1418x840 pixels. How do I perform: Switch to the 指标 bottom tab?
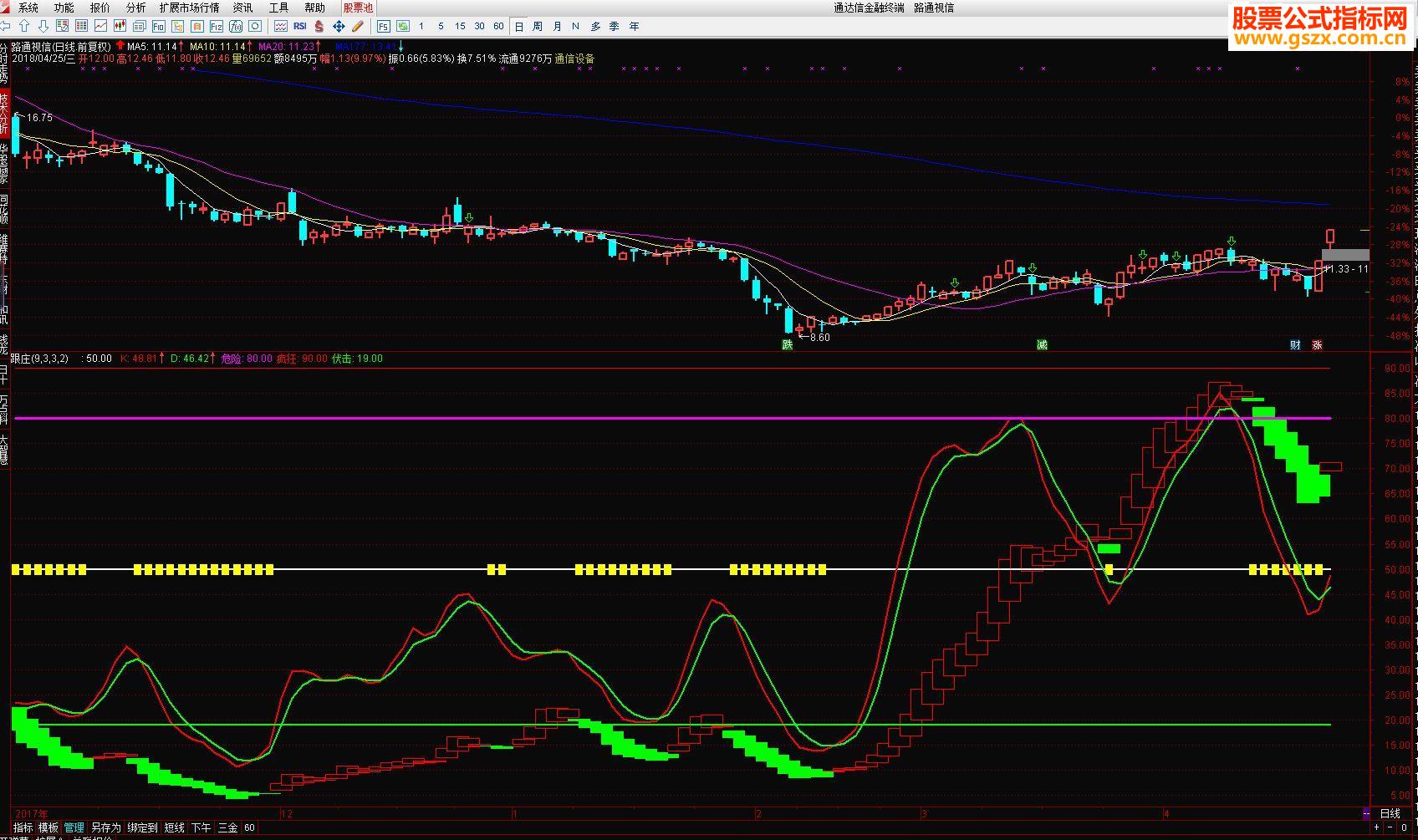(x=23, y=827)
